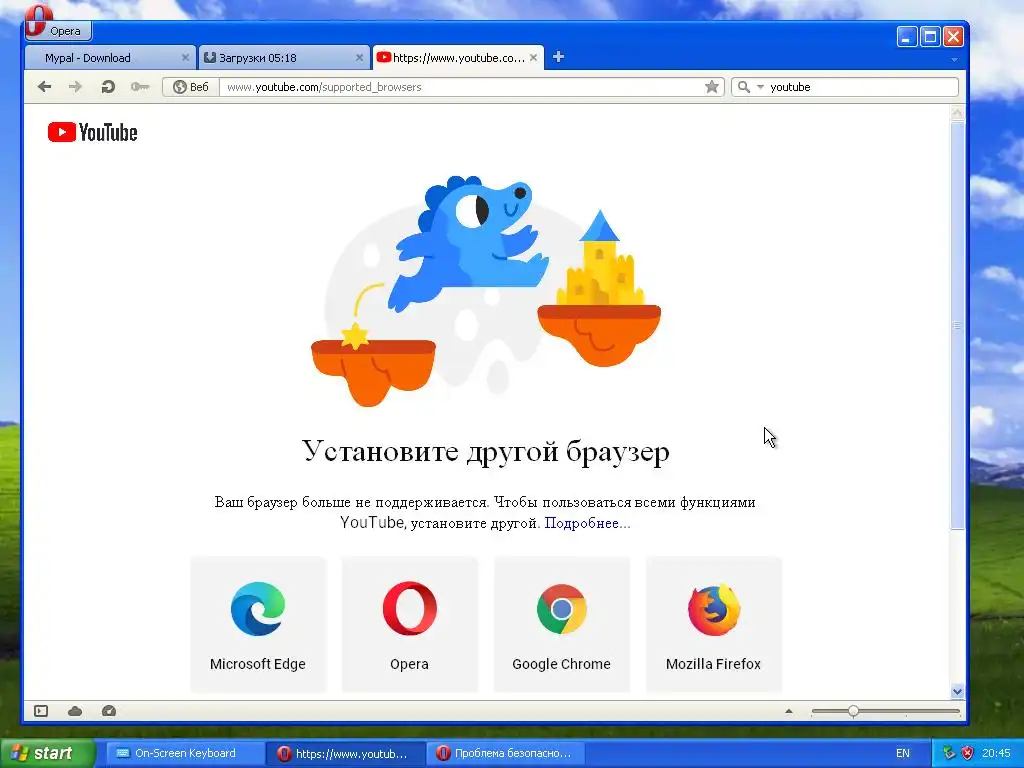Screen dimensions: 1024x768
Task: Click the page vertical scrollbar thumb
Action: coord(957,325)
